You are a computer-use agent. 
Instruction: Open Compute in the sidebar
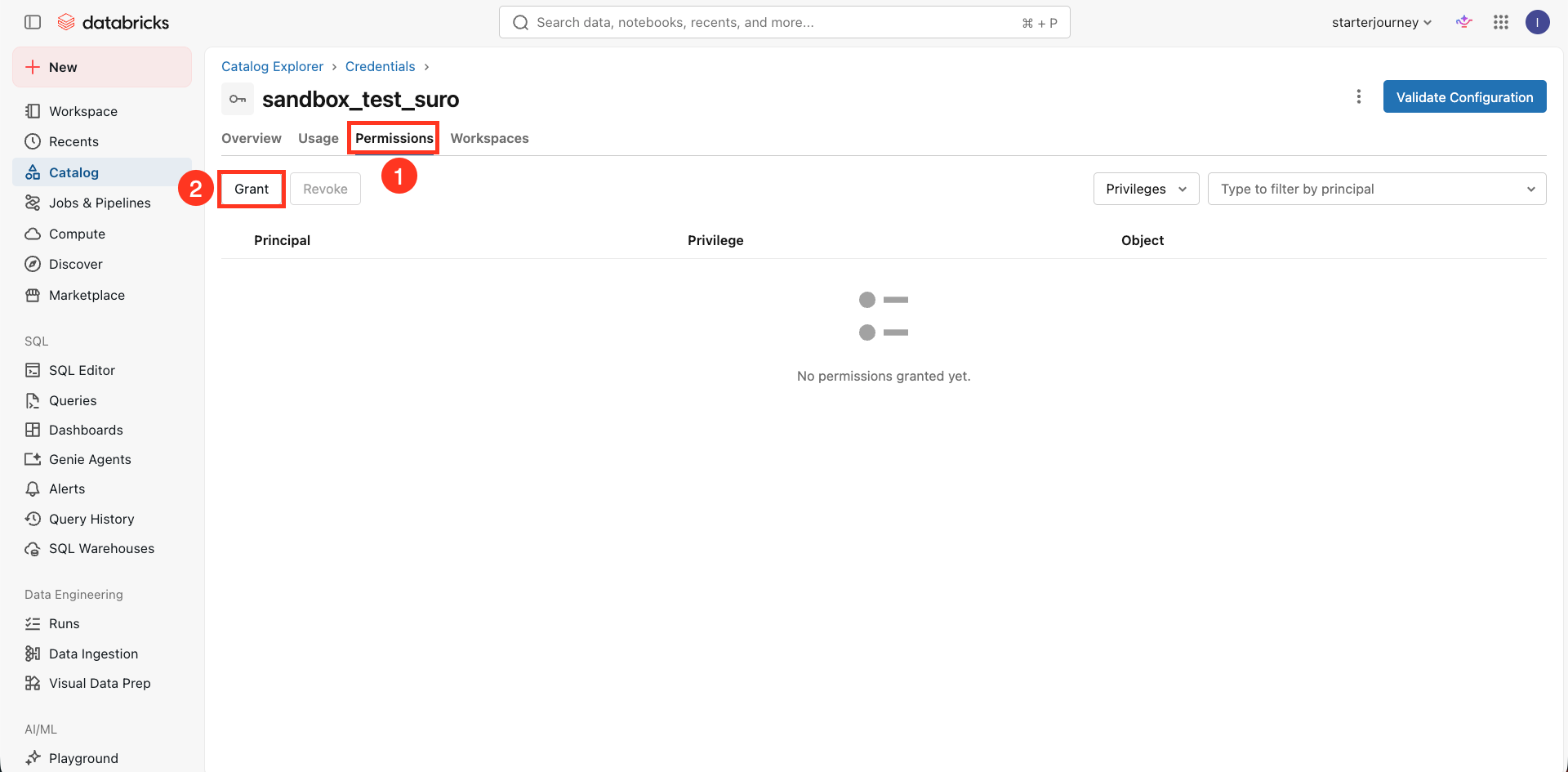102,234
